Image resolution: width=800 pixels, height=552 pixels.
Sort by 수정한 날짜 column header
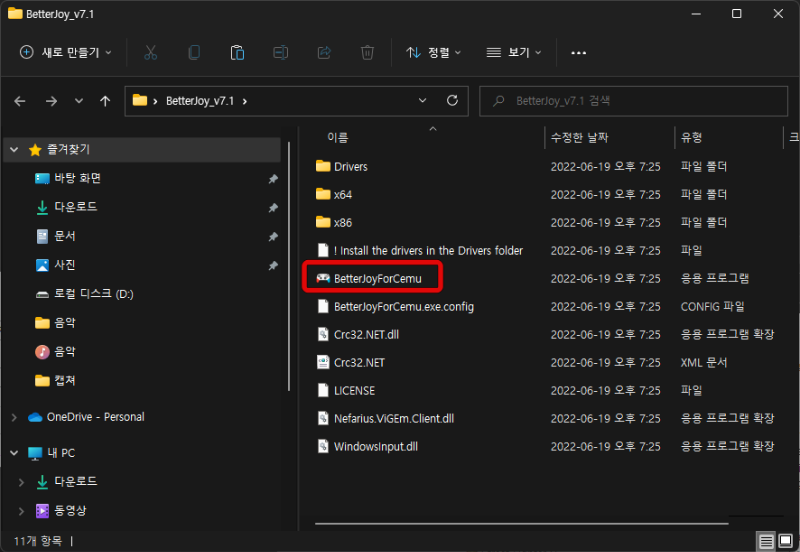tap(580, 137)
